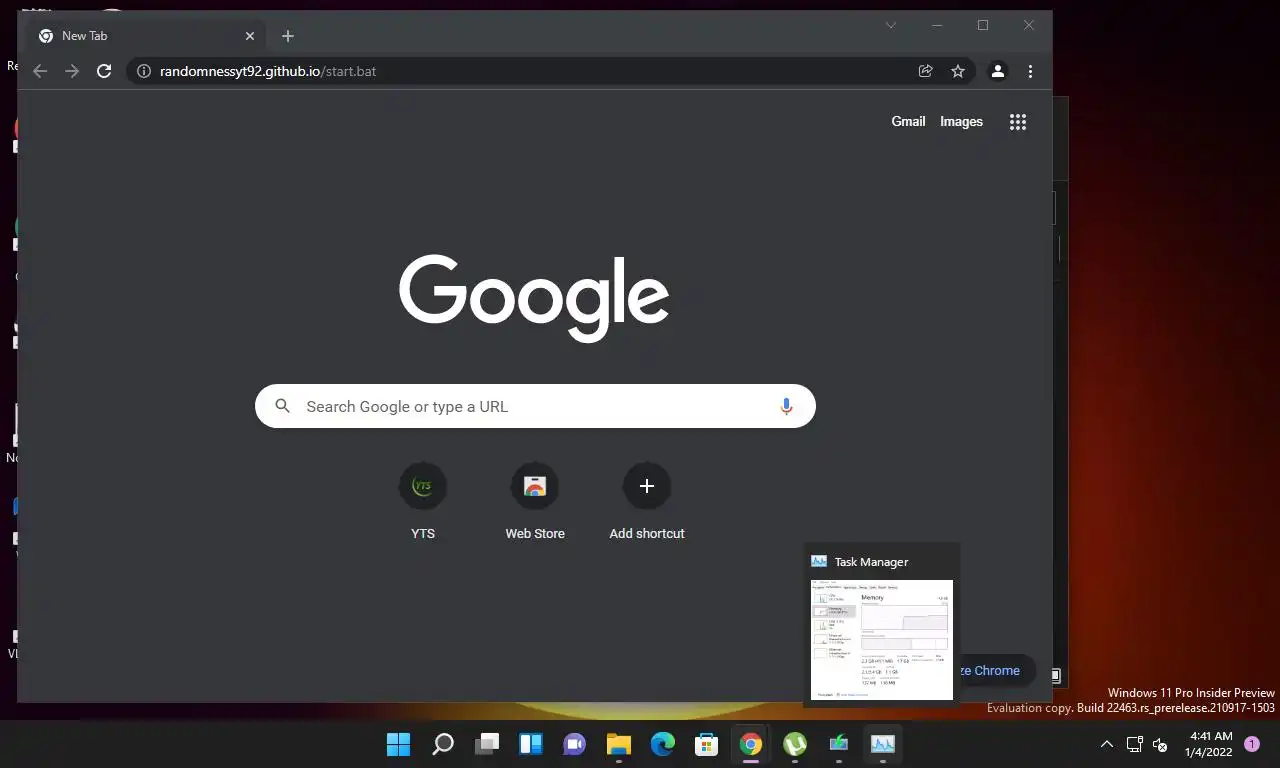Show hidden system tray icons chevron

point(1107,744)
